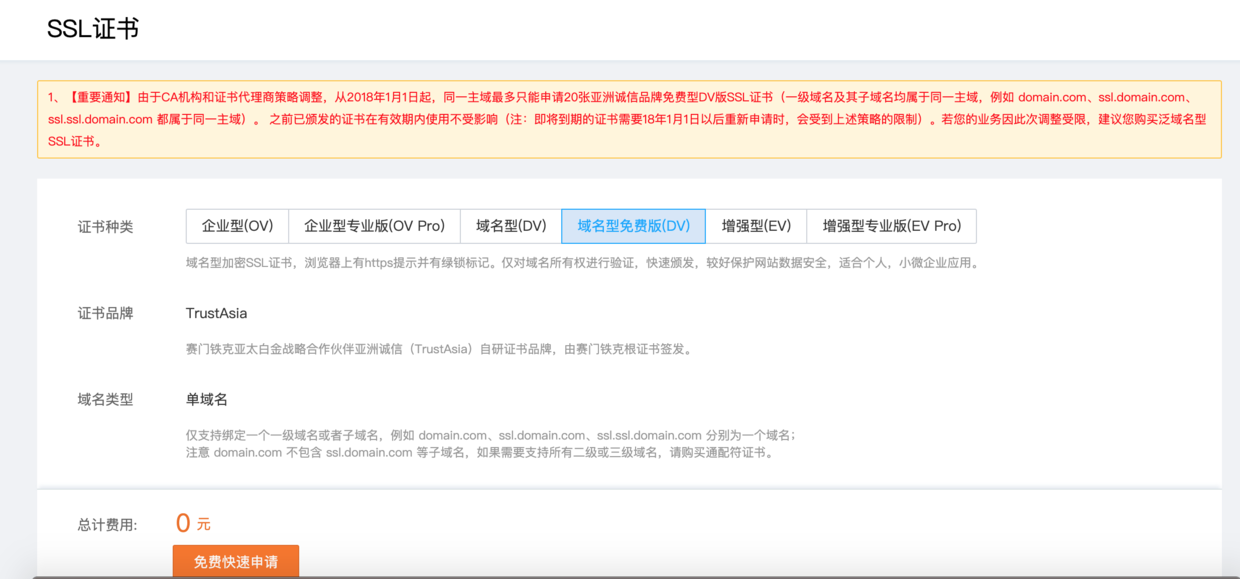The width and height of the screenshot is (1240, 579).
Task: Click the 域名类型 label
Action: point(105,399)
